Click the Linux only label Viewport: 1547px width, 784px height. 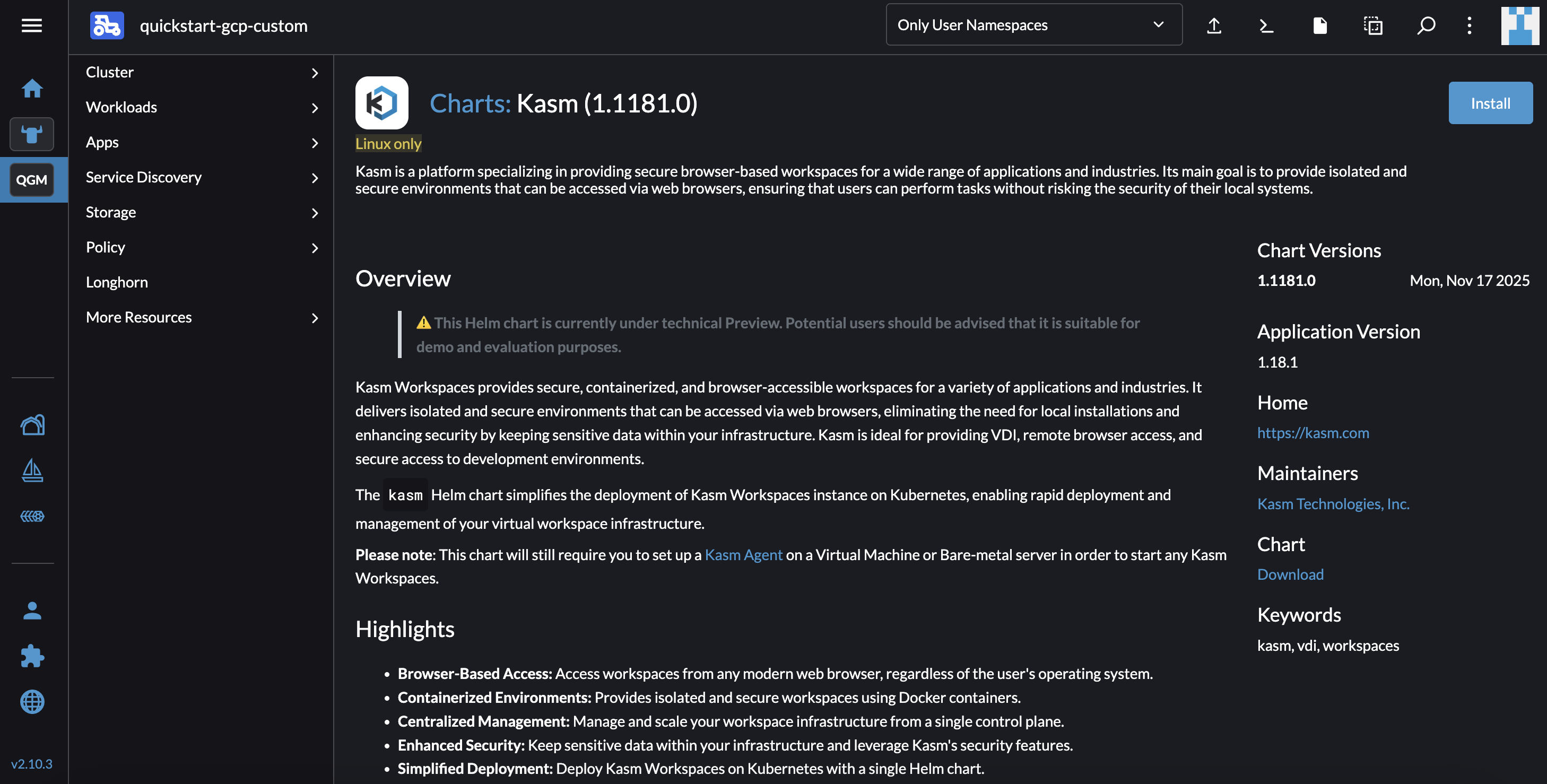tap(388, 143)
